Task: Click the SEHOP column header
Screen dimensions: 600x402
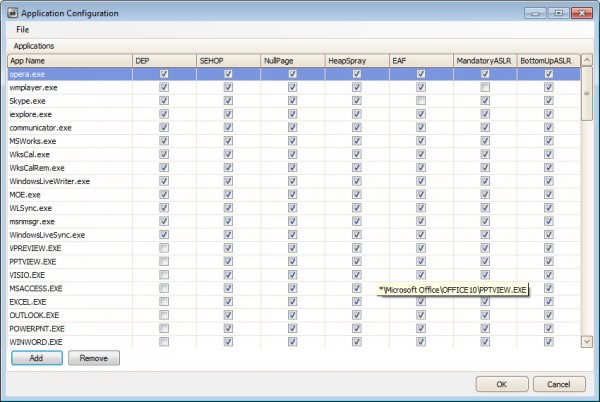Action: coord(228,60)
